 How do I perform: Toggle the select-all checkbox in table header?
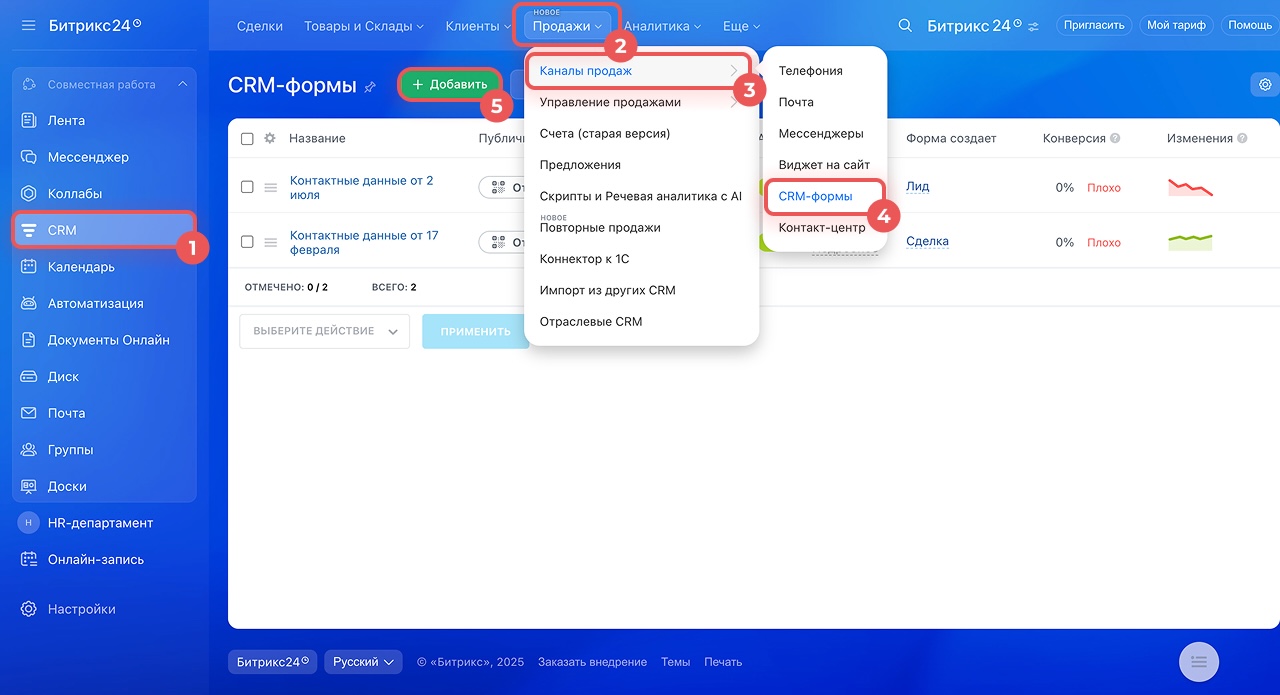247,139
